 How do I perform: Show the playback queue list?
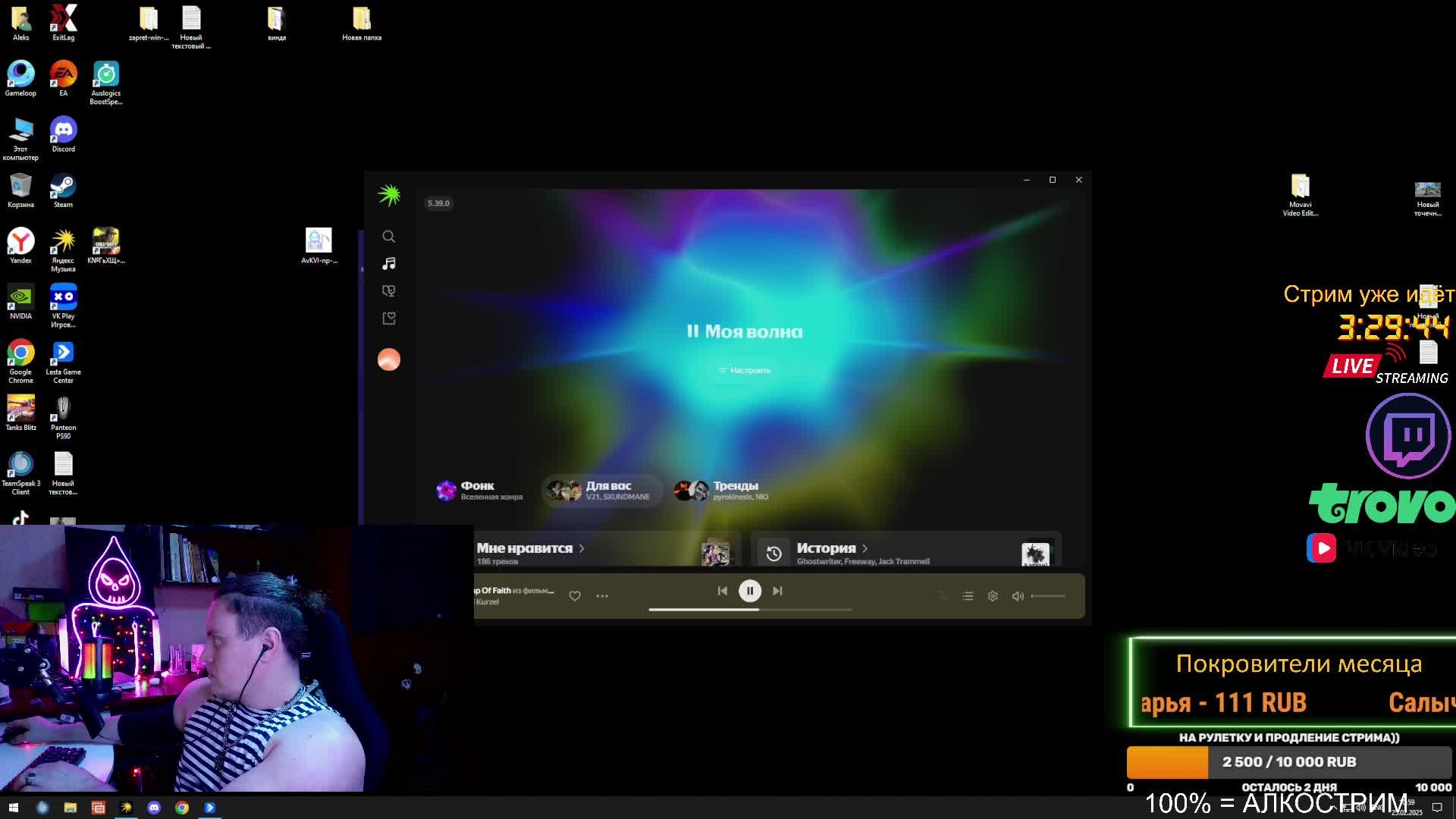(x=968, y=596)
